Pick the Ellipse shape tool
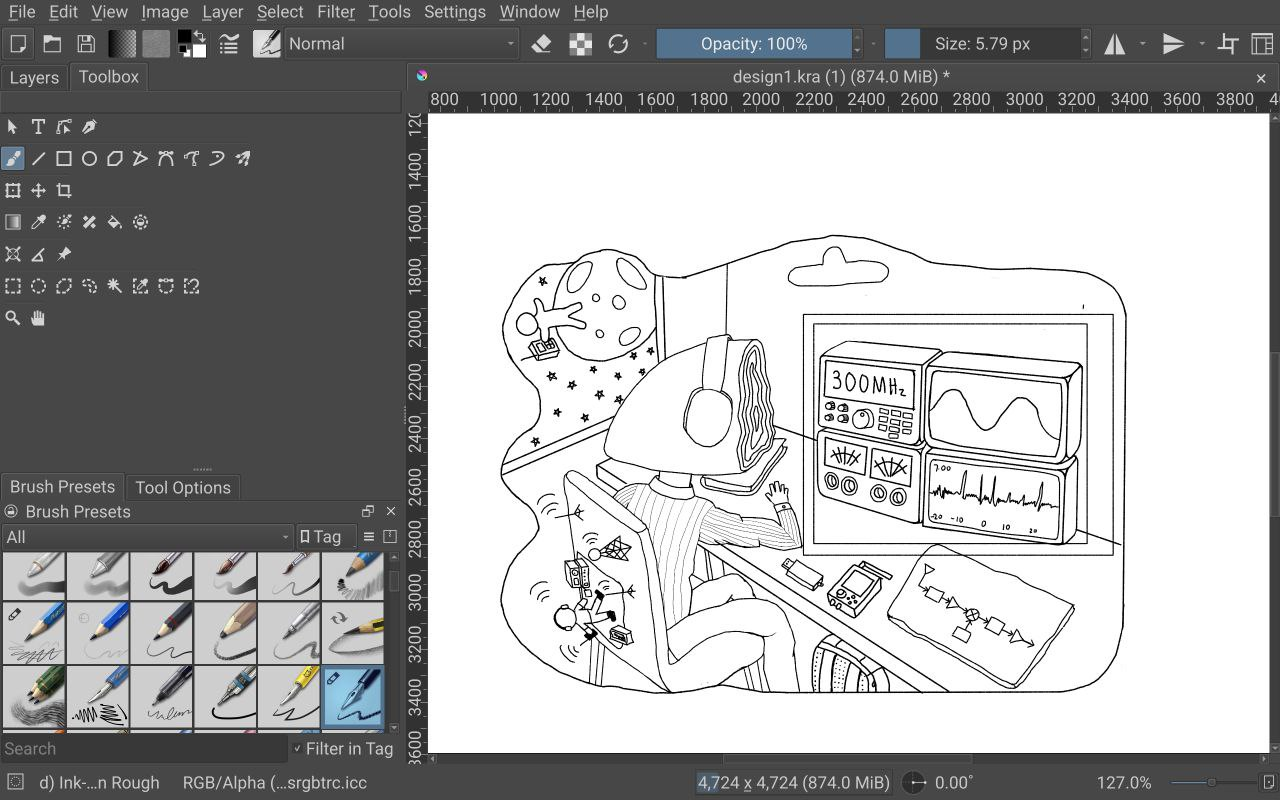Viewport: 1280px width, 800px height. (x=89, y=158)
